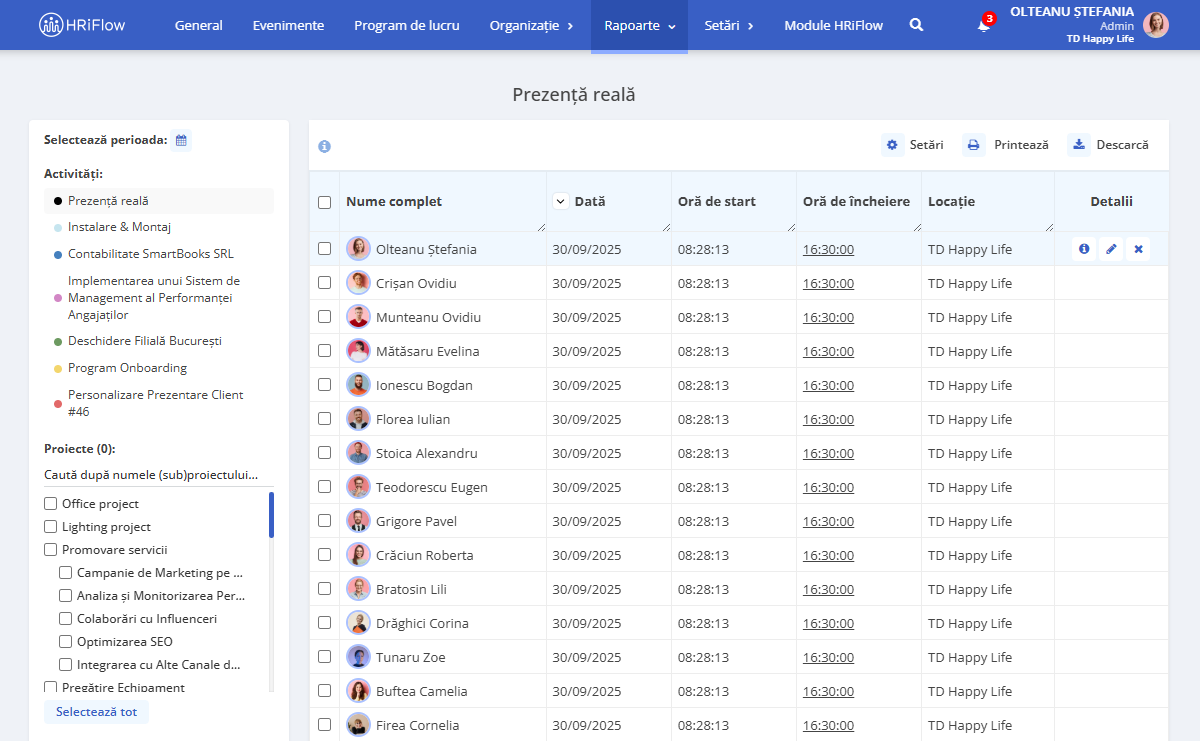Delete Olteanu Ștefania's entry with X icon
1200x741 pixels.
coord(1138,249)
